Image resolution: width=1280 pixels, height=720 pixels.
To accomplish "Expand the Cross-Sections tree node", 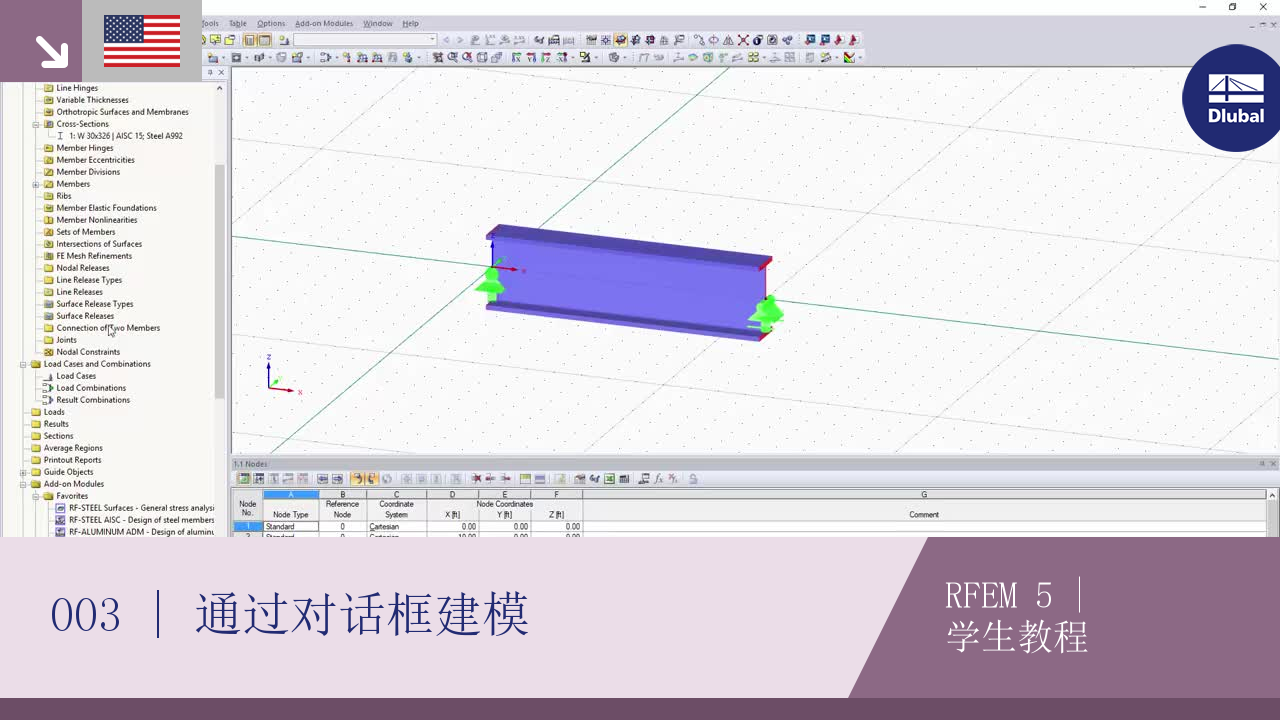I will 36,124.
